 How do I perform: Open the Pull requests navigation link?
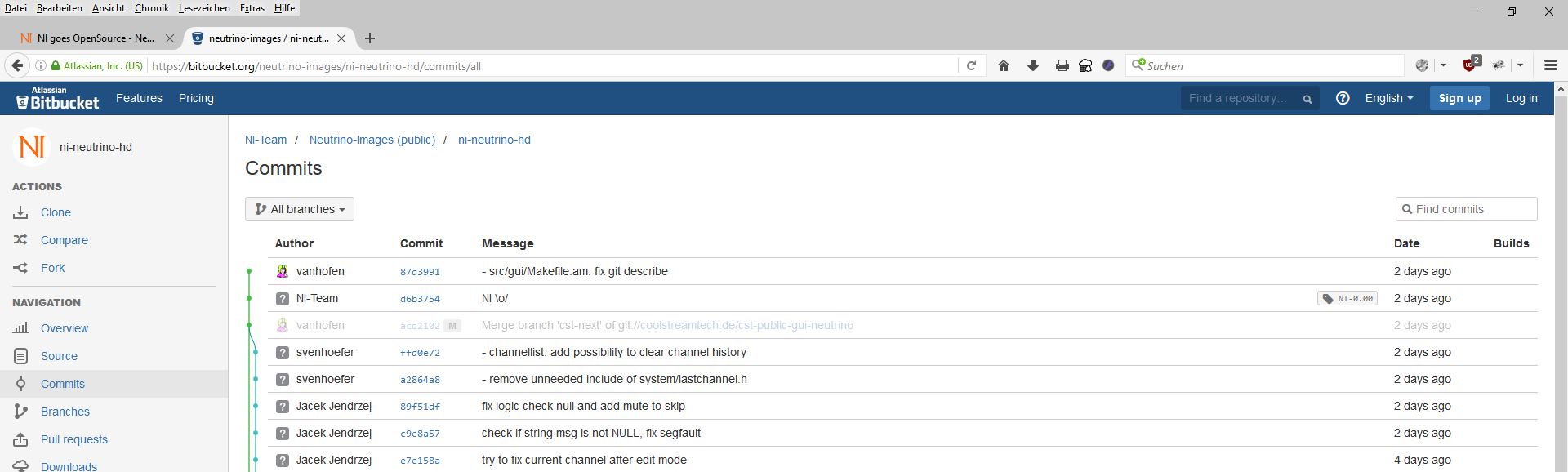74,439
